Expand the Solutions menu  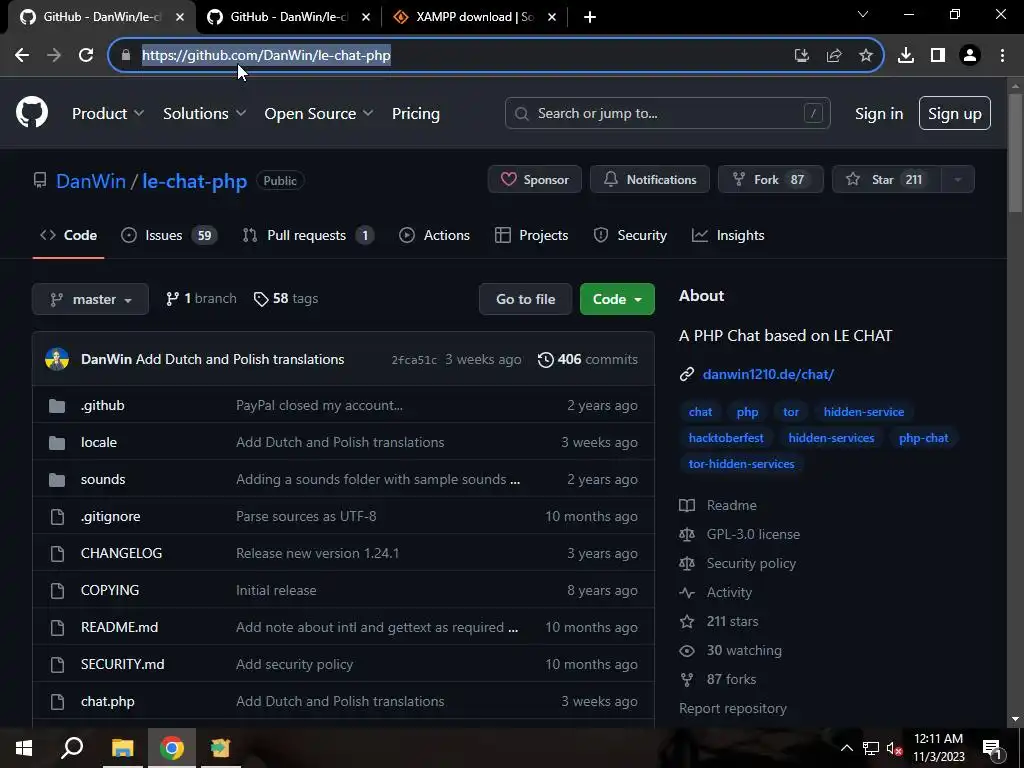[x=204, y=114]
